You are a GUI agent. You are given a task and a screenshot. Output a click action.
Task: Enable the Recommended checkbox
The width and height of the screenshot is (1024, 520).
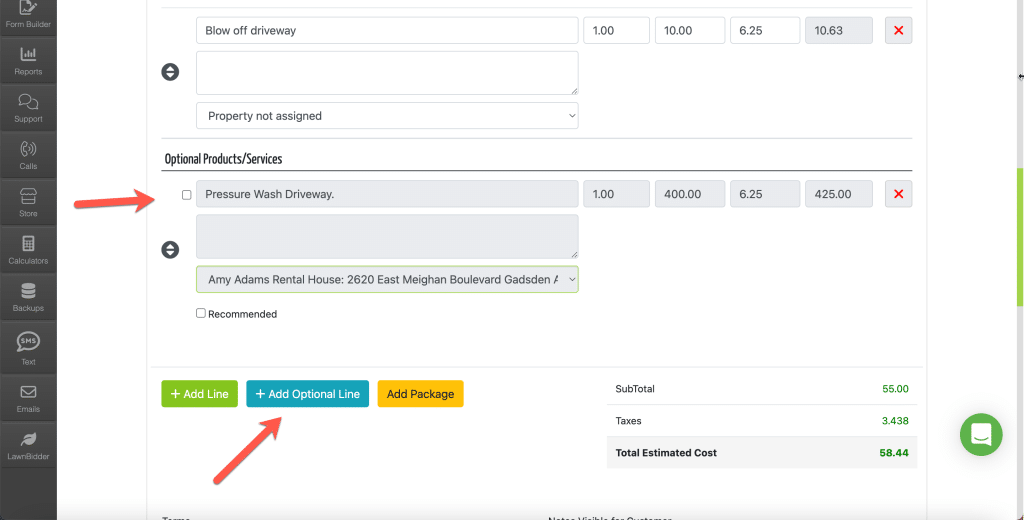pyautogui.click(x=201, y=313)
